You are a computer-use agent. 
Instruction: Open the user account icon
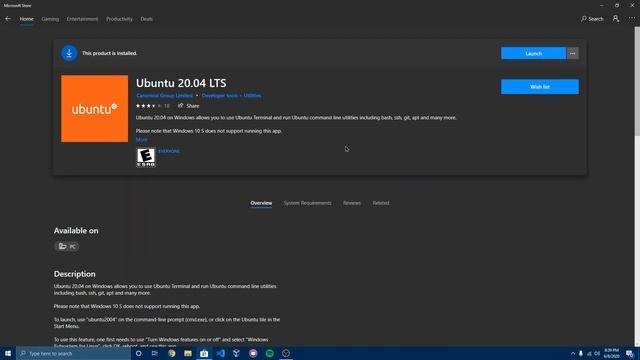click(x=616, y=19)
